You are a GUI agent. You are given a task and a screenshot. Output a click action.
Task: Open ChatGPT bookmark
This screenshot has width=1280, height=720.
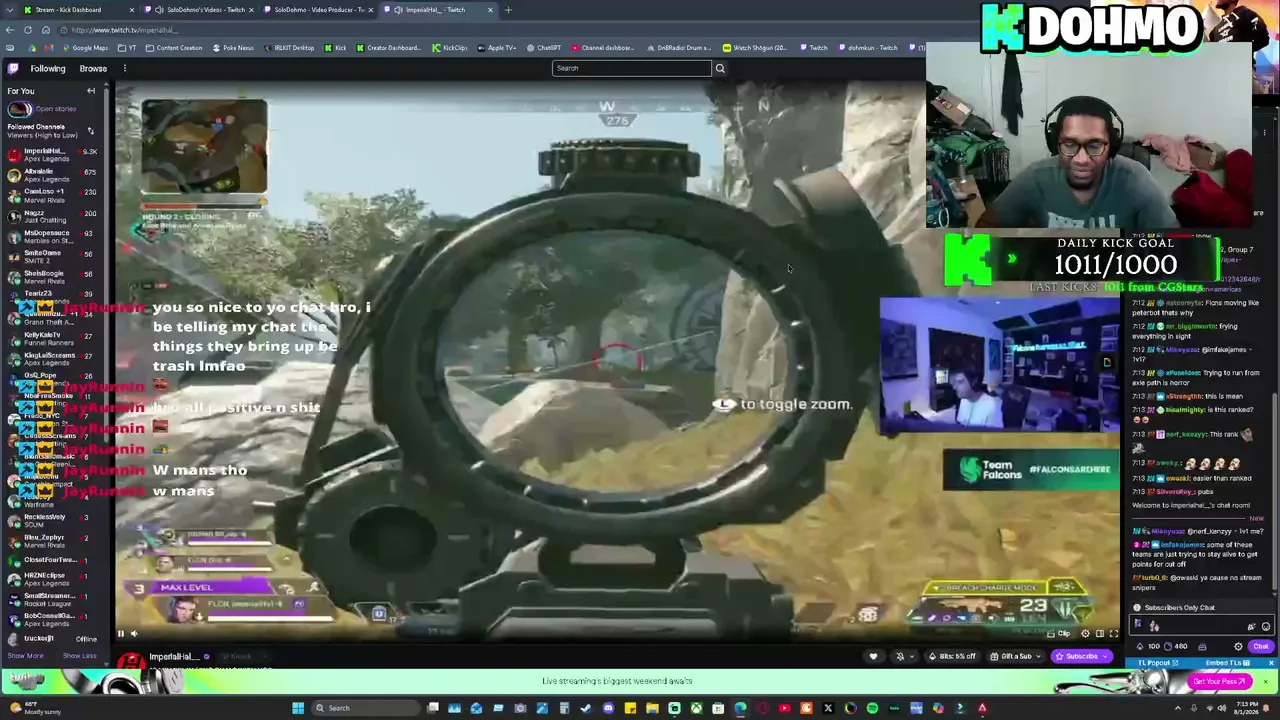tap(543, 48)
